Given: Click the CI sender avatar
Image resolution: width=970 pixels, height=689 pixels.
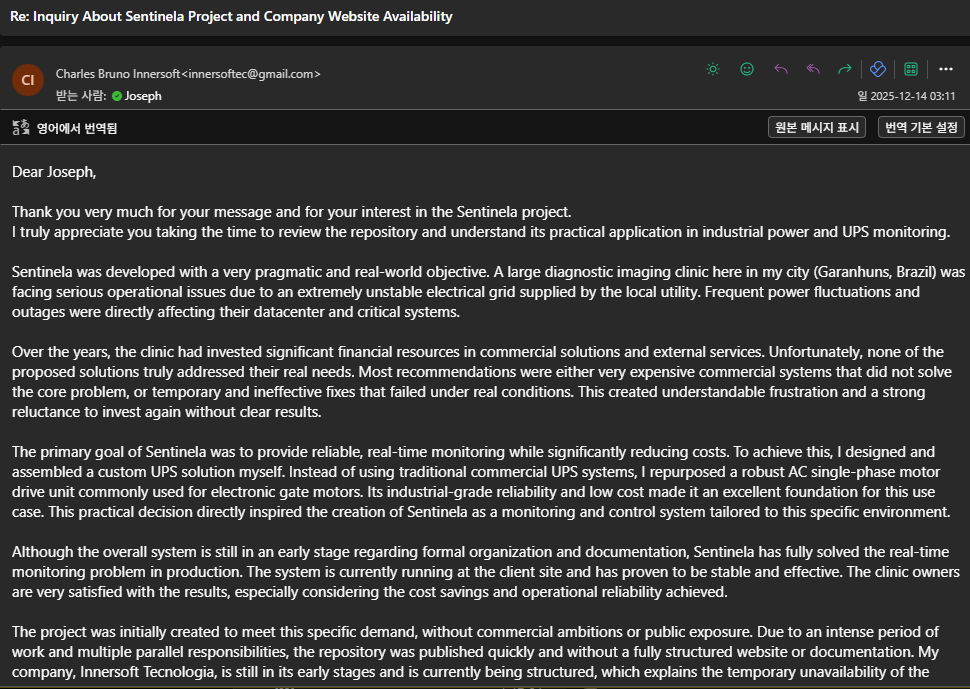Looking at the screenshot, I should pyautogui.click(x=28, y=80).
